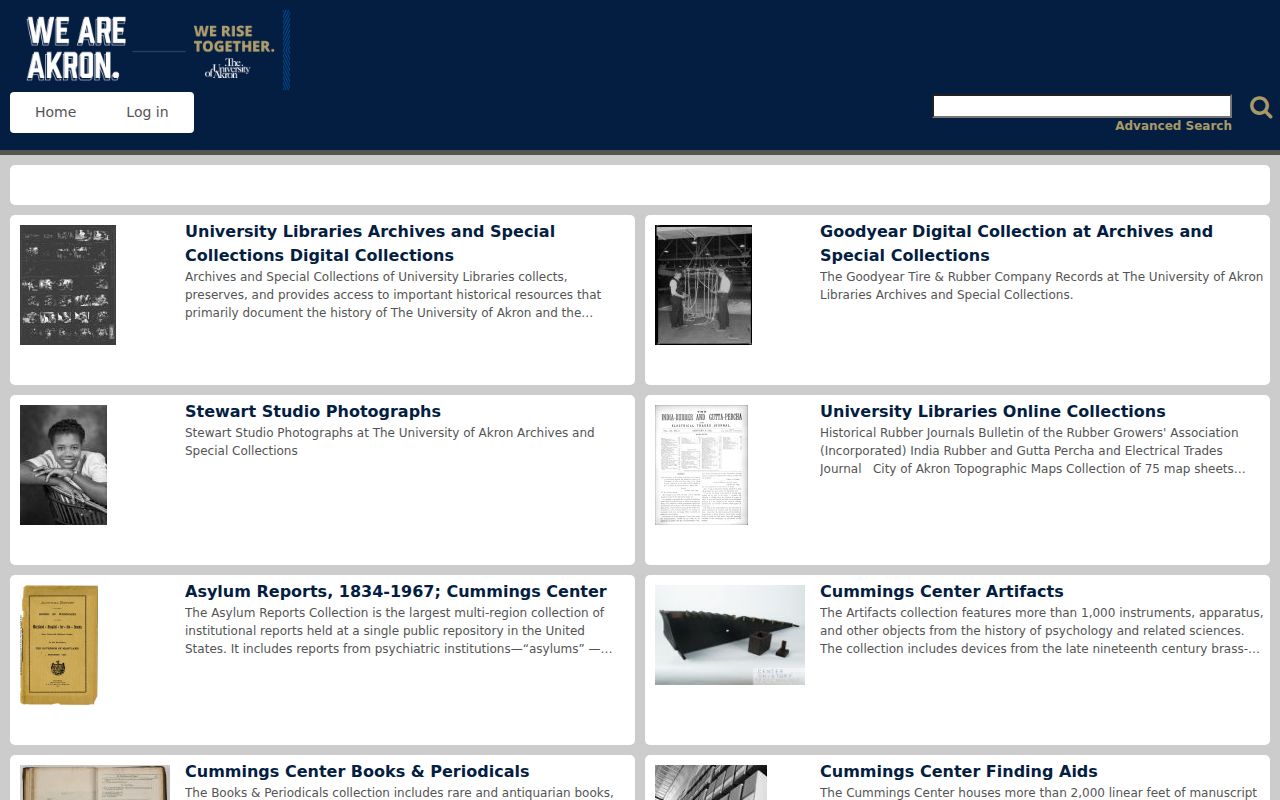
Task: Click the magnifying glass search icon
Action: 1261,107
